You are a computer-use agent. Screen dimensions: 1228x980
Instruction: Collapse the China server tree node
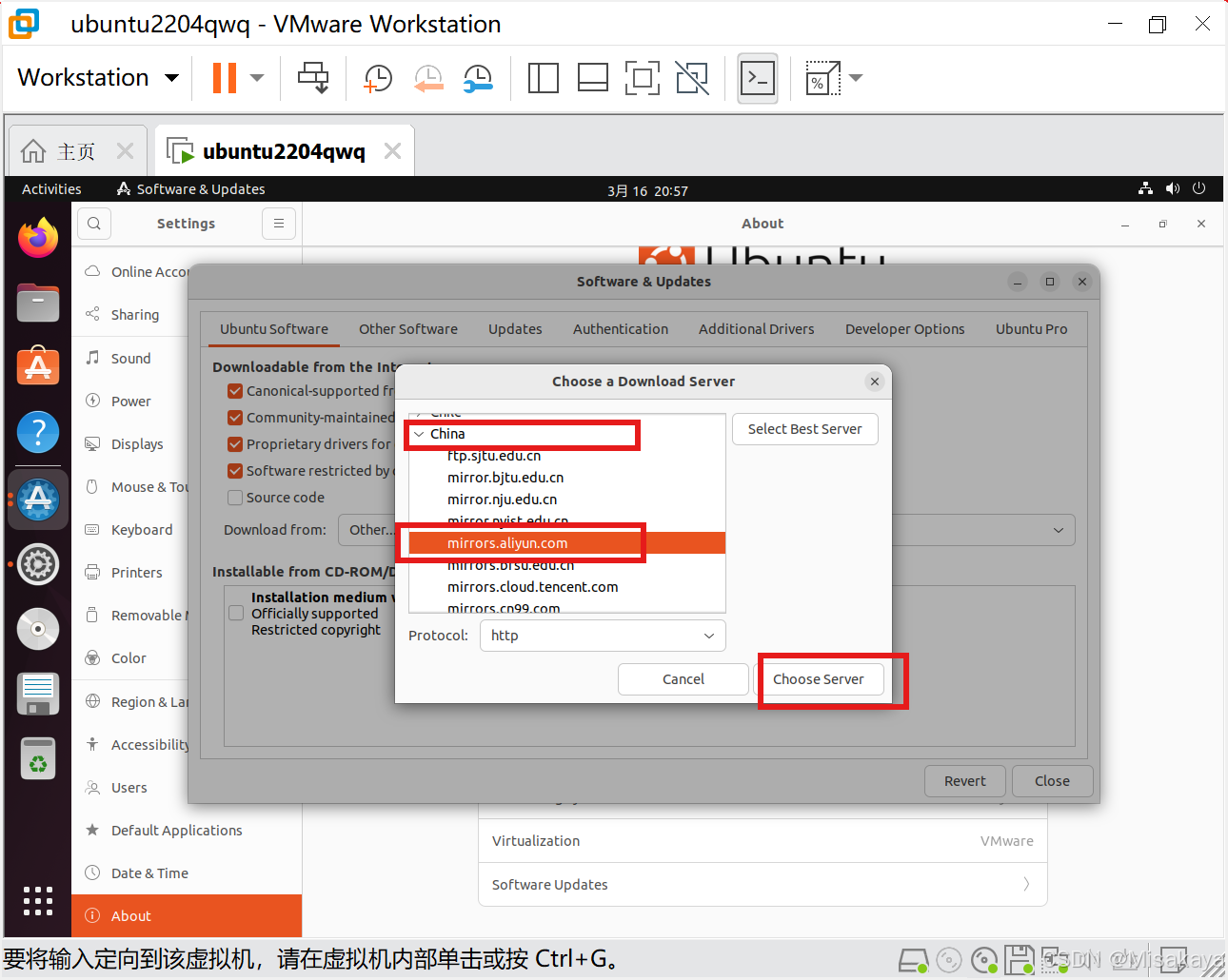(419, 434)
